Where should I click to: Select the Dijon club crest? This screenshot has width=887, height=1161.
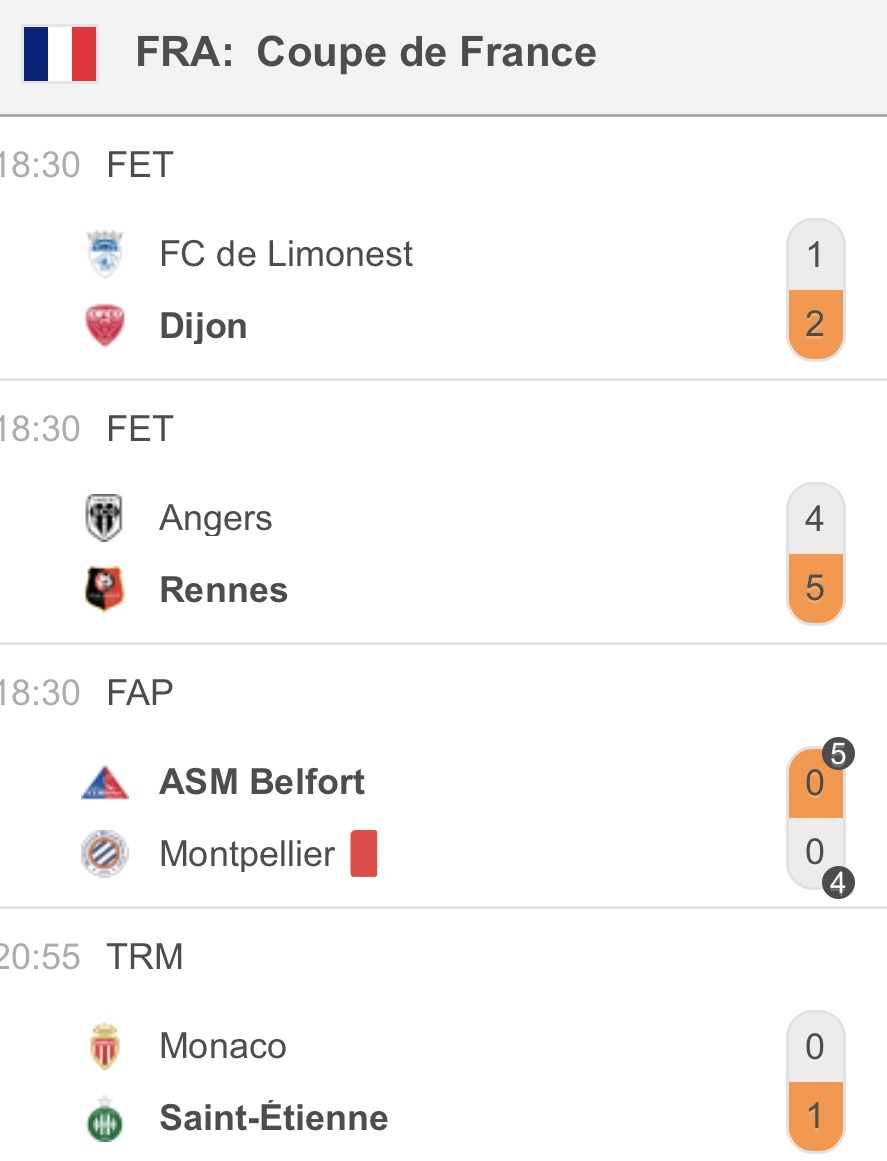104,325
